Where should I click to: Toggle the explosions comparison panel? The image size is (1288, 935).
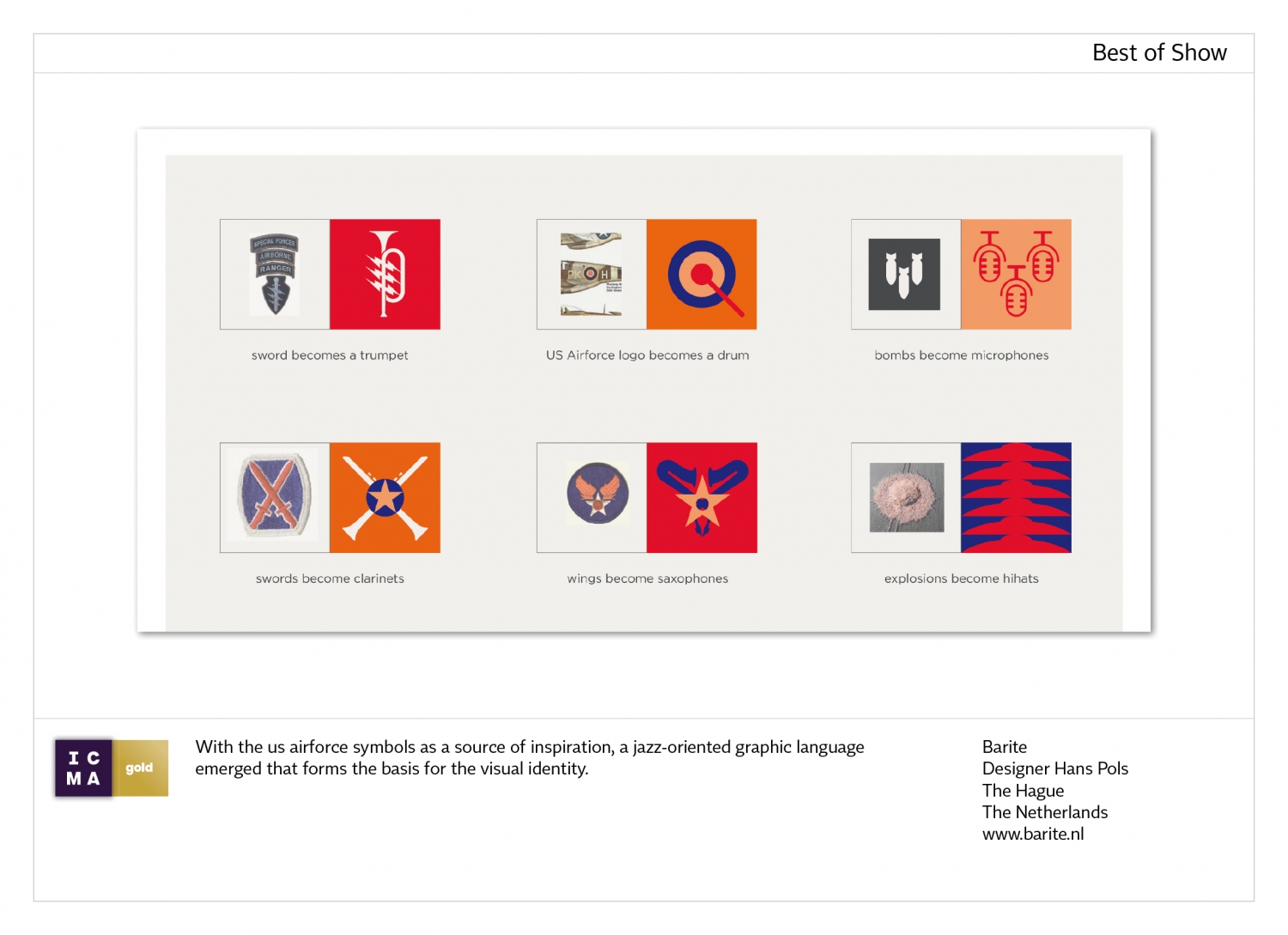961,498
